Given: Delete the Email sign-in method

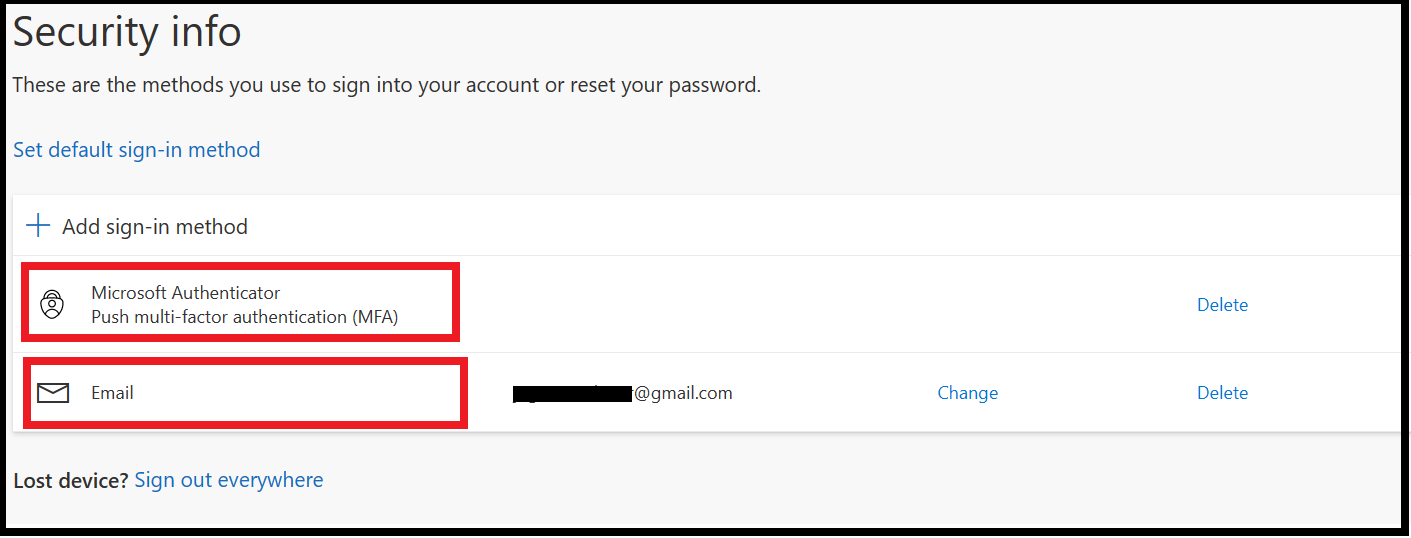Looking at the screenshot, I should (x=1222, y=393).
